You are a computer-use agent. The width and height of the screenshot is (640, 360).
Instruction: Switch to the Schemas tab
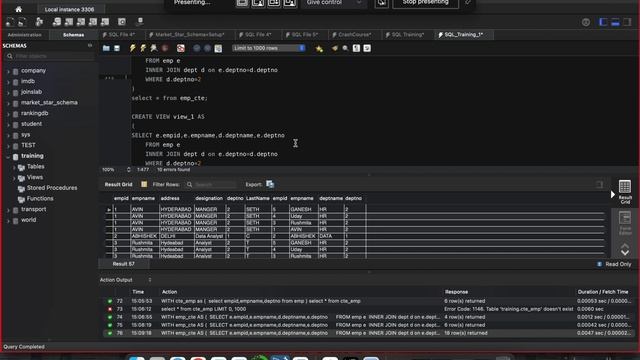click(x=73, y=35)
